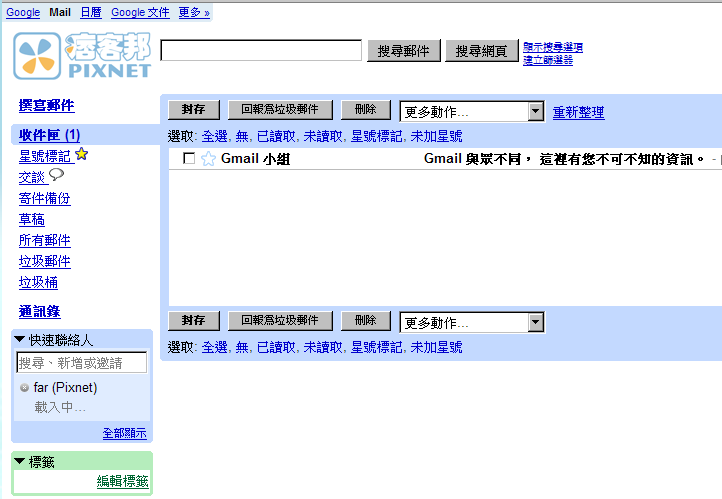Tick the checkbox for Gmail 小組 message
Screen dimensions: 722x499
(x=189, y=158)
